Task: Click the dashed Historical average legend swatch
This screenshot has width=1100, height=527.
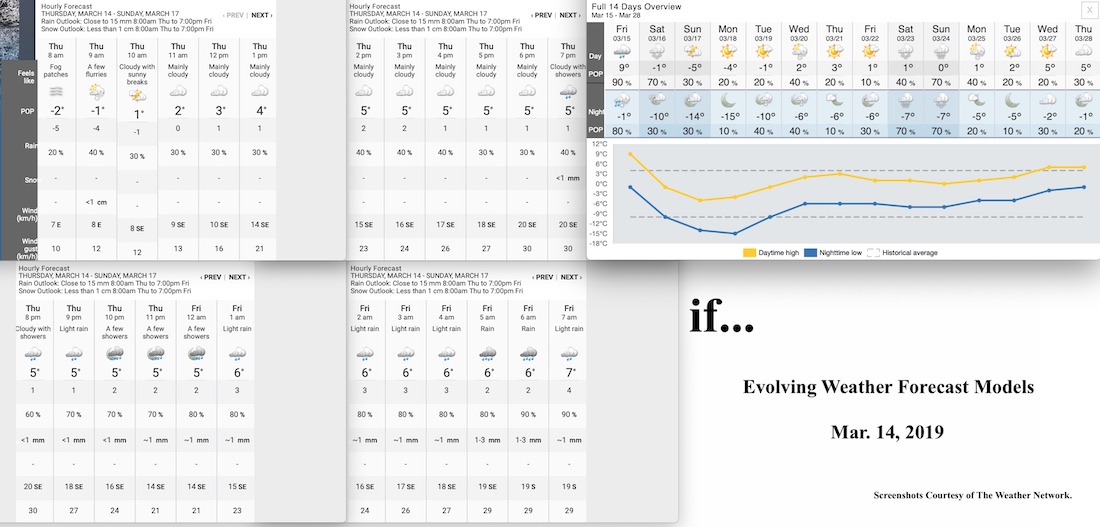Action: [x=873, y=253]
